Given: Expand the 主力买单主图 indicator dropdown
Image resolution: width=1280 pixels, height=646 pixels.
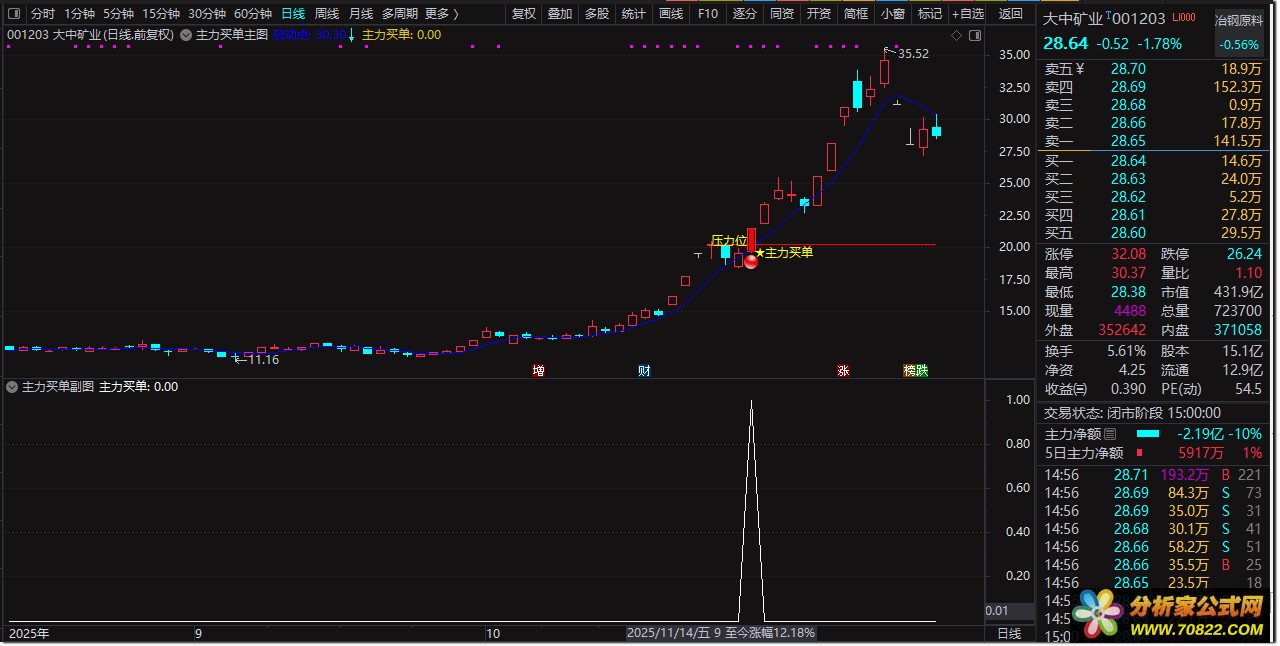Looking at the screenshot, I should point(186,35).
